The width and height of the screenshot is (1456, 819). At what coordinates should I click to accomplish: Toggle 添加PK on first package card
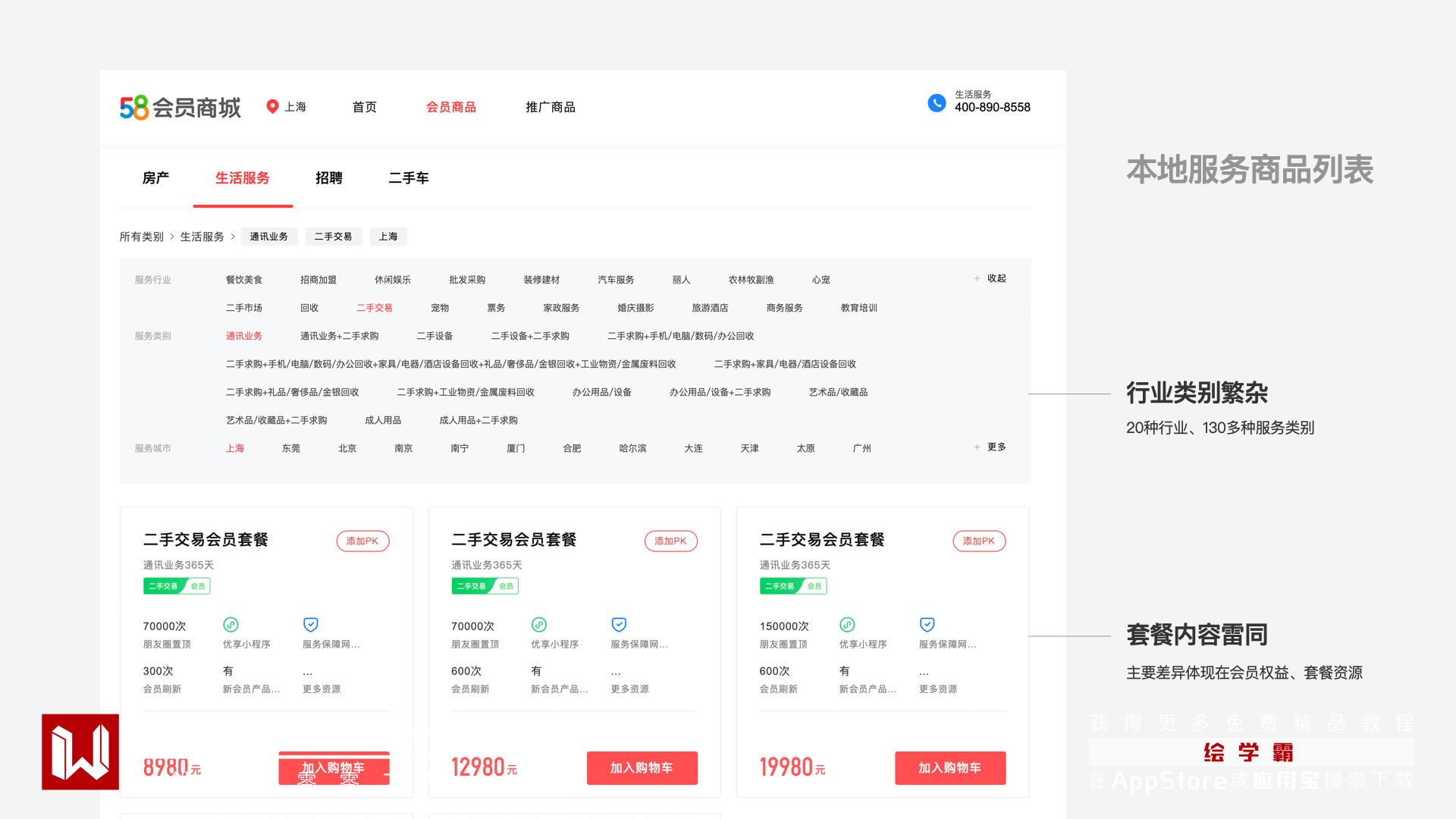pos(362,541)
